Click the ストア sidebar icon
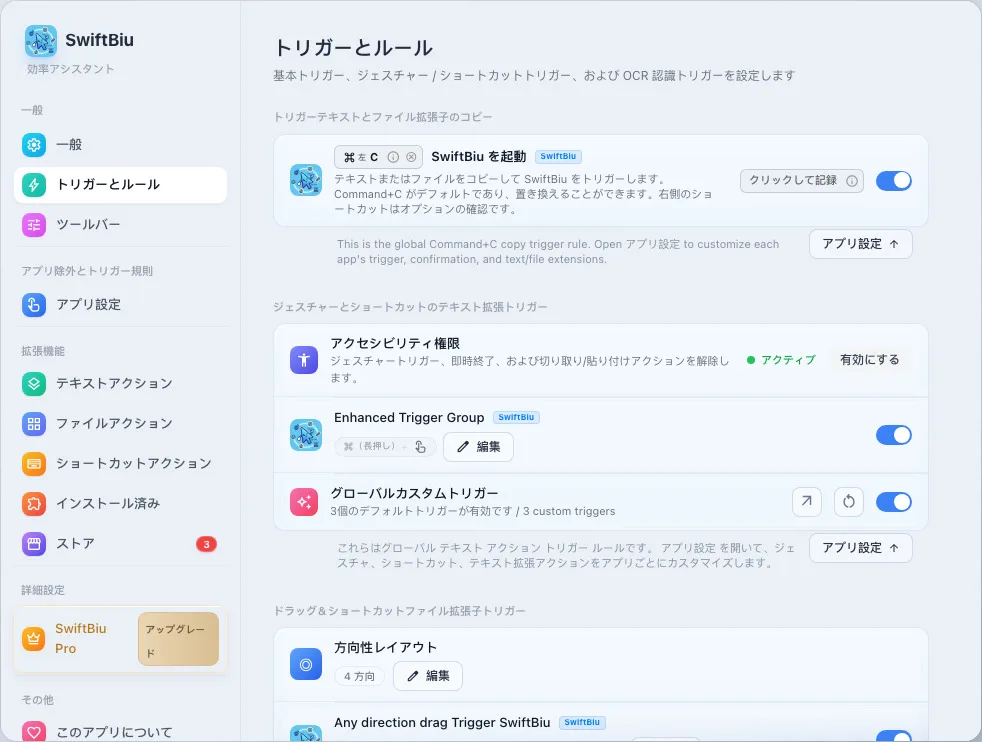 (x=34, y=544)
